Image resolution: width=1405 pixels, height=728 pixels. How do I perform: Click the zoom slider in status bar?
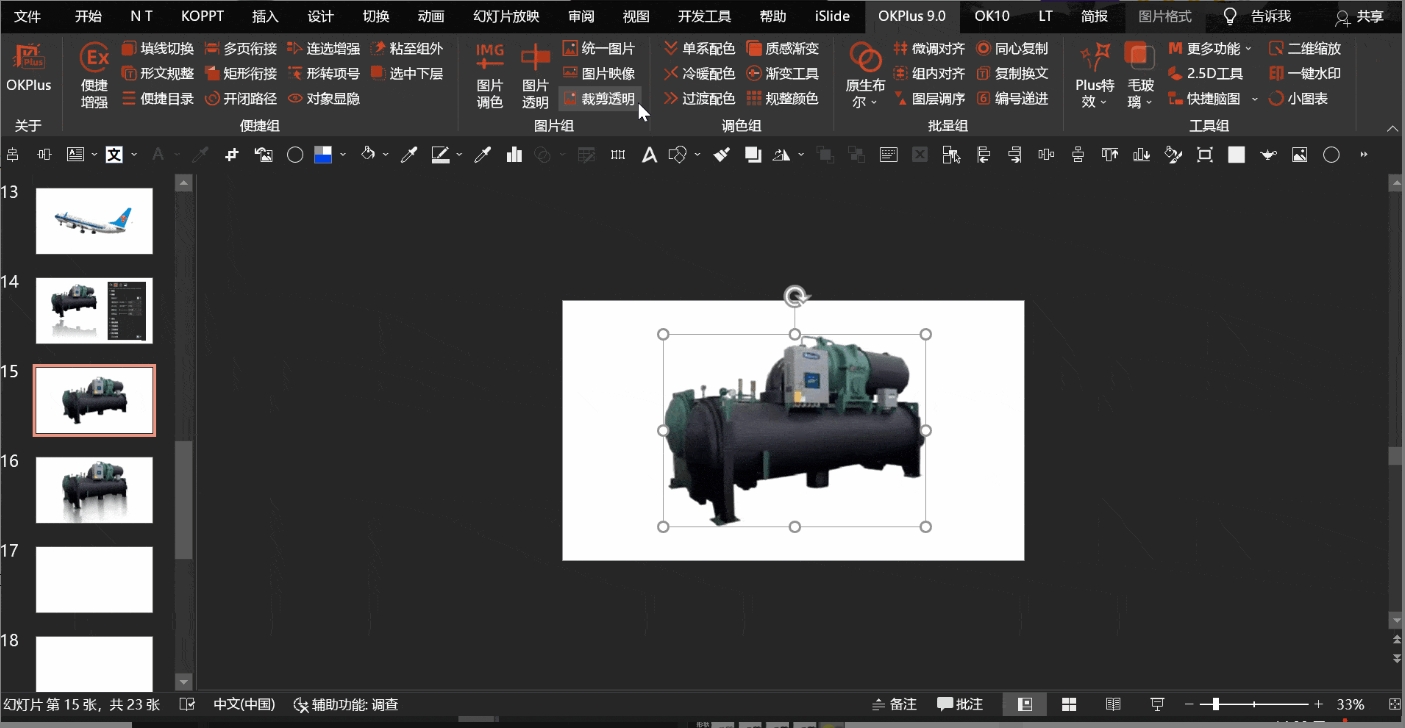pyautogui.click(x=1215, y=704)
